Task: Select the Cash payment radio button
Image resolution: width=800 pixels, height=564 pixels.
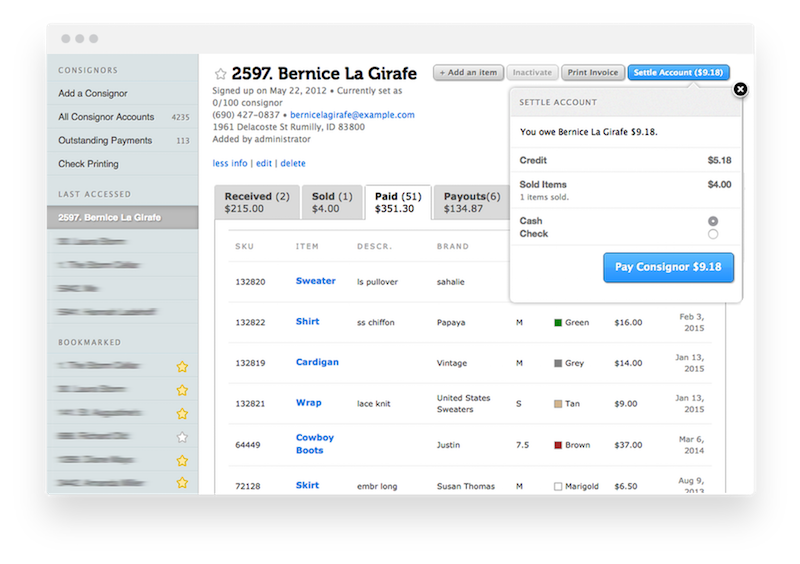Action: (713, 221)
